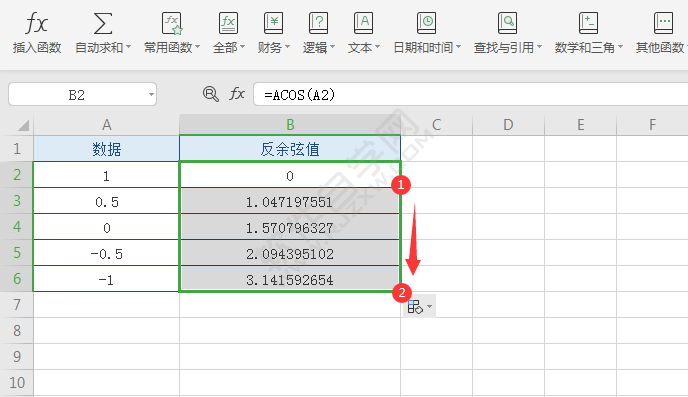Select column A header
The image size is (688, 397).
click(x=107, y=125)
